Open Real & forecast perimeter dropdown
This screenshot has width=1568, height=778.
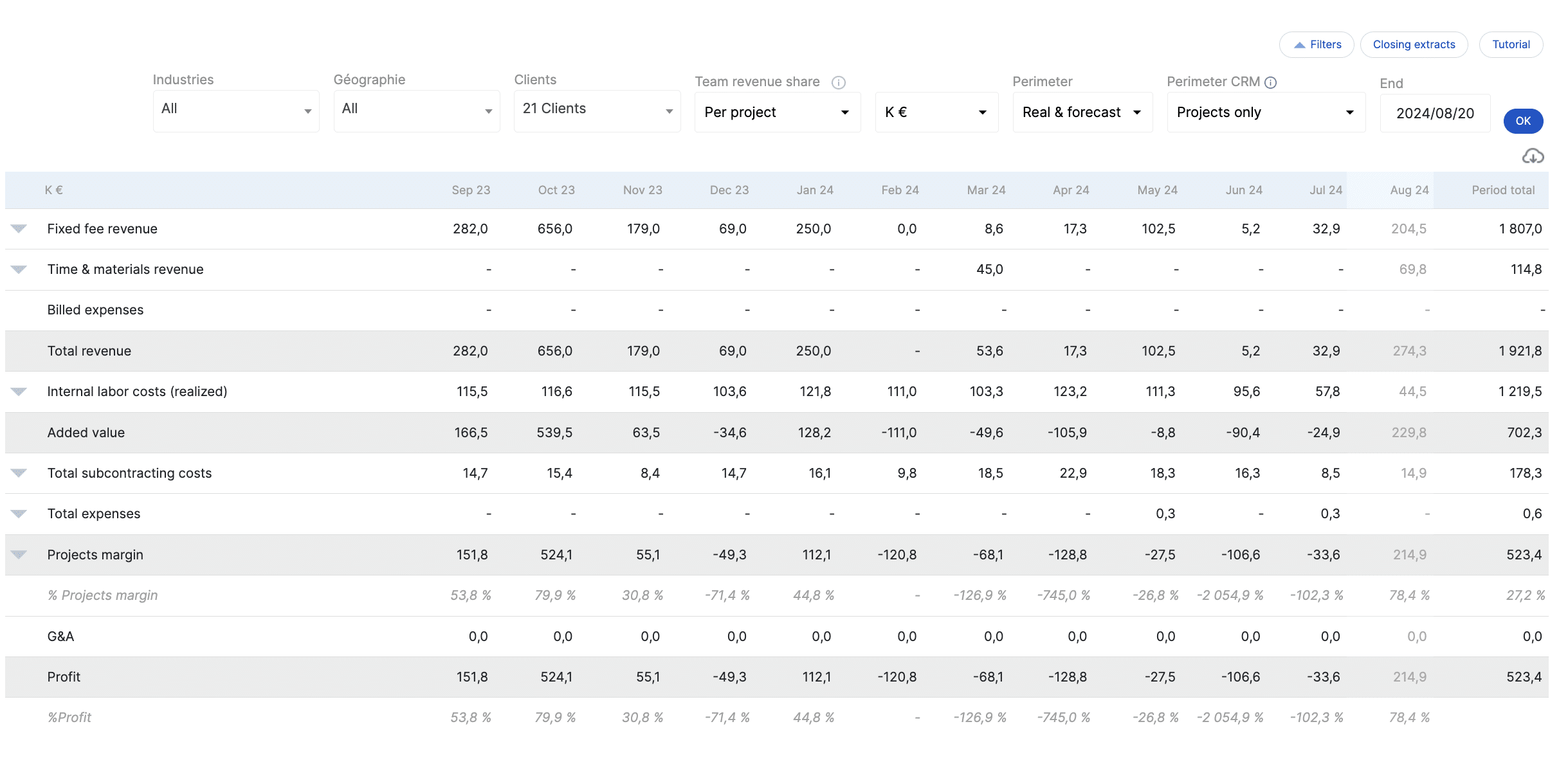point(1082,113)
